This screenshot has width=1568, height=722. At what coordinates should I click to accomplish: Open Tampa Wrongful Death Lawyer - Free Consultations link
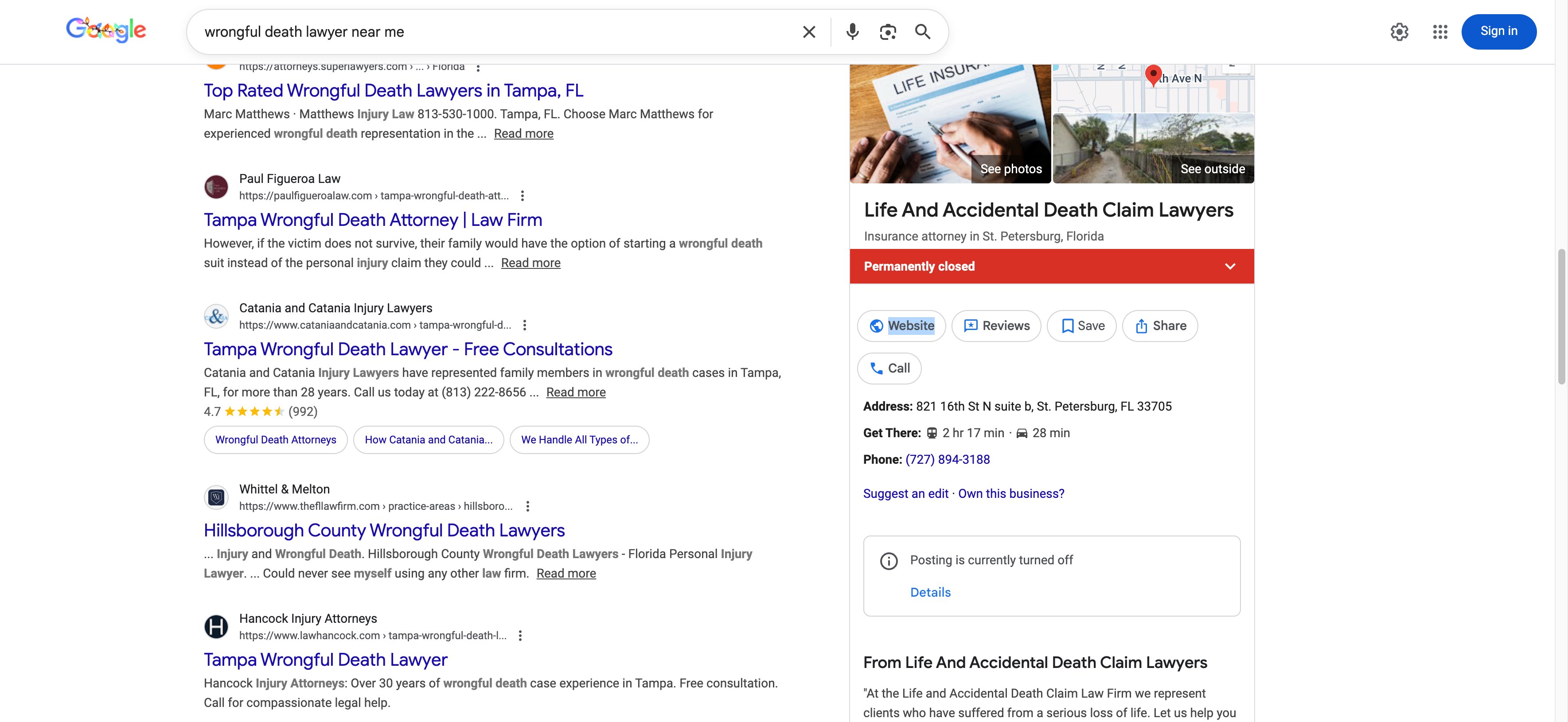tap(408, 349)
